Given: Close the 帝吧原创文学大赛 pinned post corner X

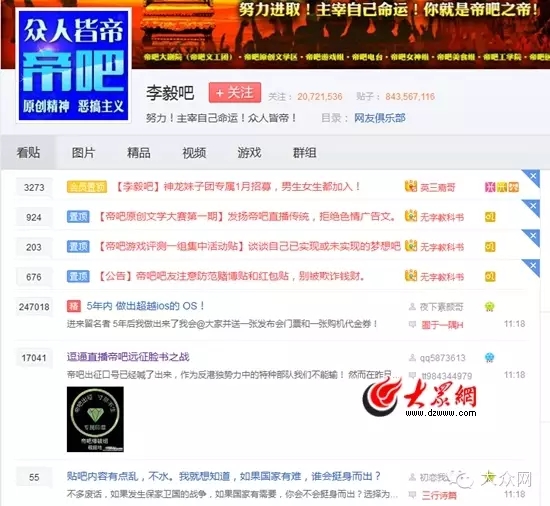Looking at the screenshot, I should click(x=533, y=205).
